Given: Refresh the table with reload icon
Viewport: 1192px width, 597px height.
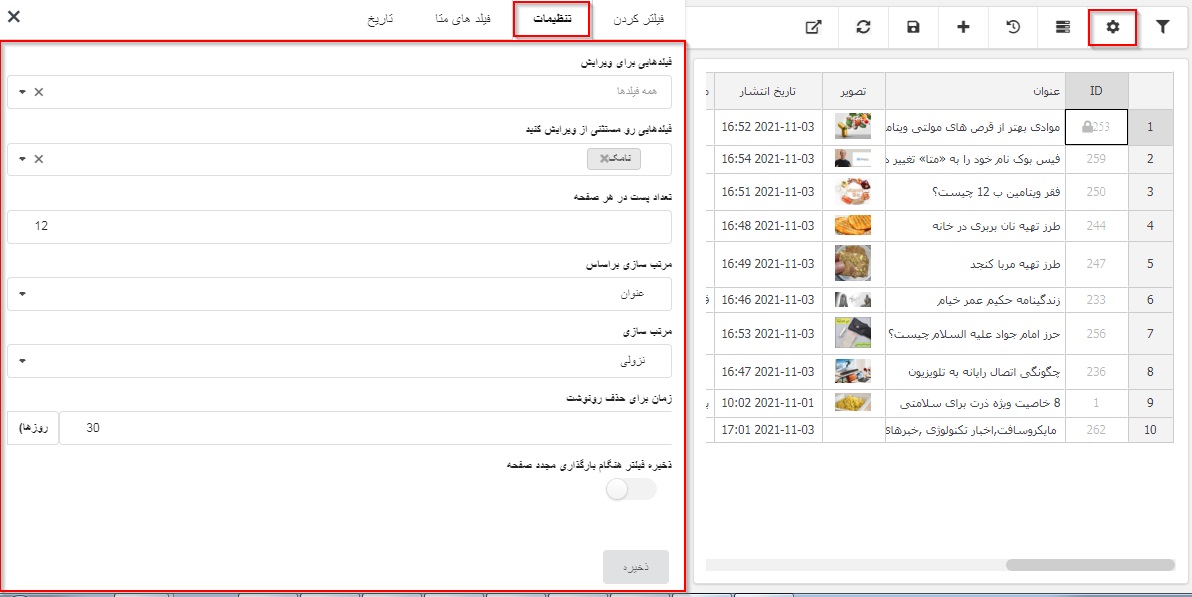Looking at the screenshot, I should click(x=863, y=28).
